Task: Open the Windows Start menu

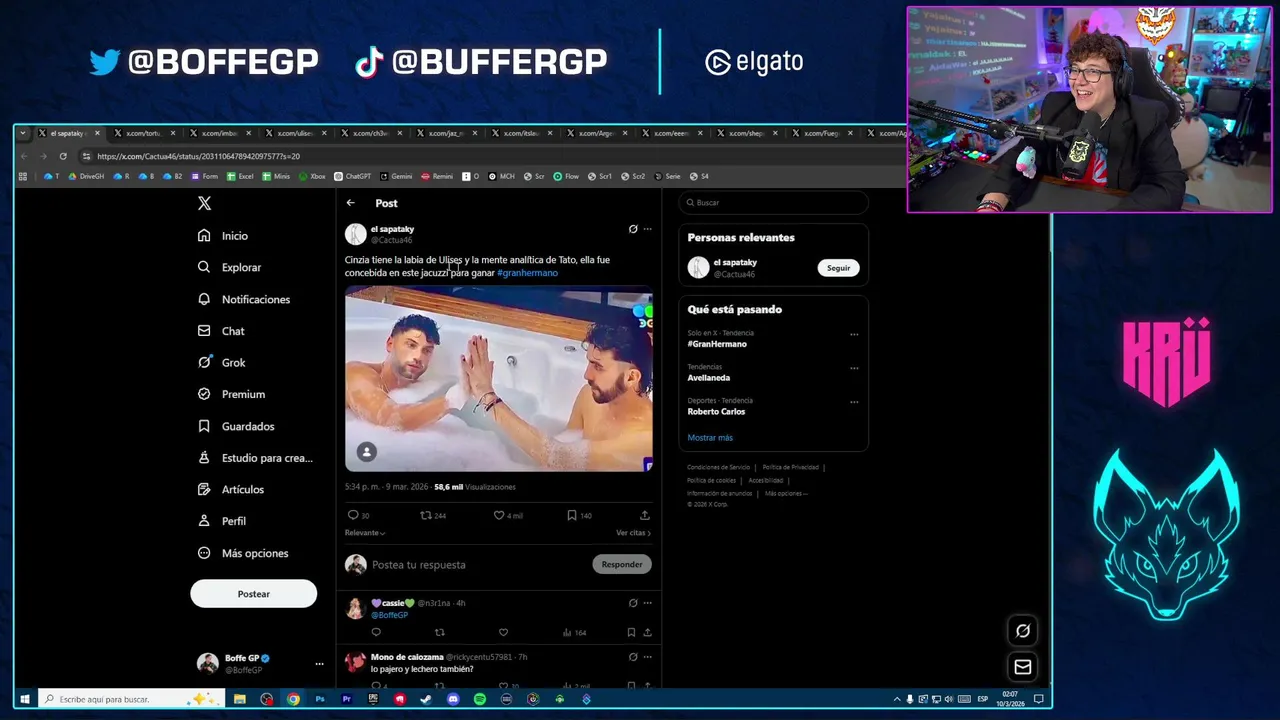Action: click(24, 699)
